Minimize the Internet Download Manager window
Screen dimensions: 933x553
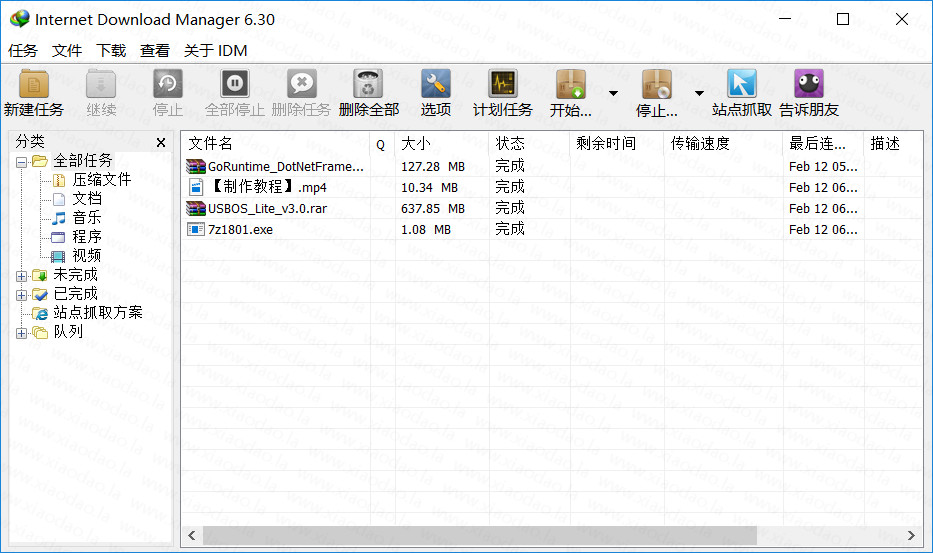pyautogui.click(x=785, y=19)
